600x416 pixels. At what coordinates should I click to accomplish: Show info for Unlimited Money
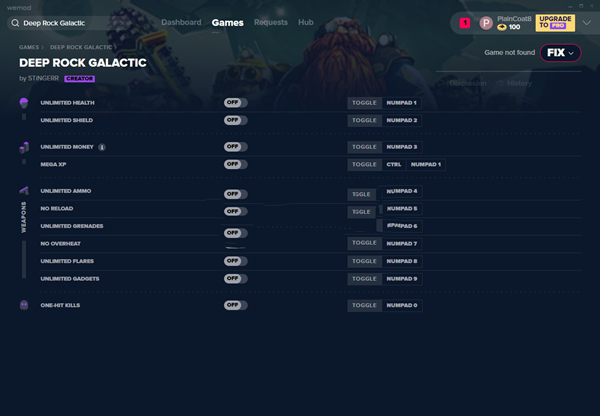click(102, 147)
